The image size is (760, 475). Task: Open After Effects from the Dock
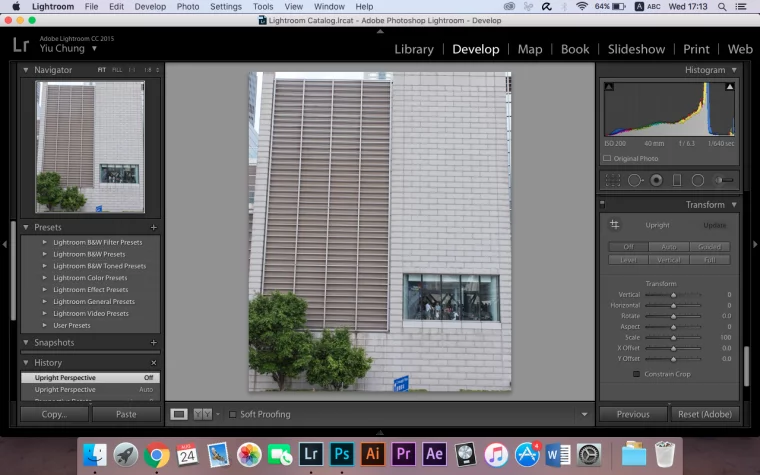pyautogui.click(x=434, y=454)
